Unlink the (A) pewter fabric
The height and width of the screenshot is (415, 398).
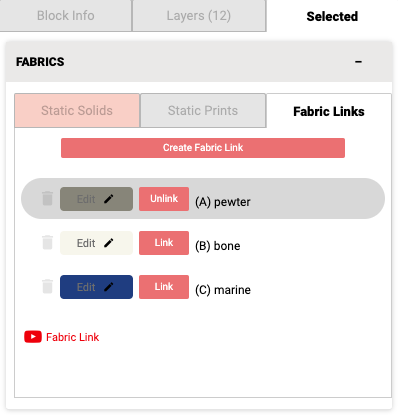point(164,199)
